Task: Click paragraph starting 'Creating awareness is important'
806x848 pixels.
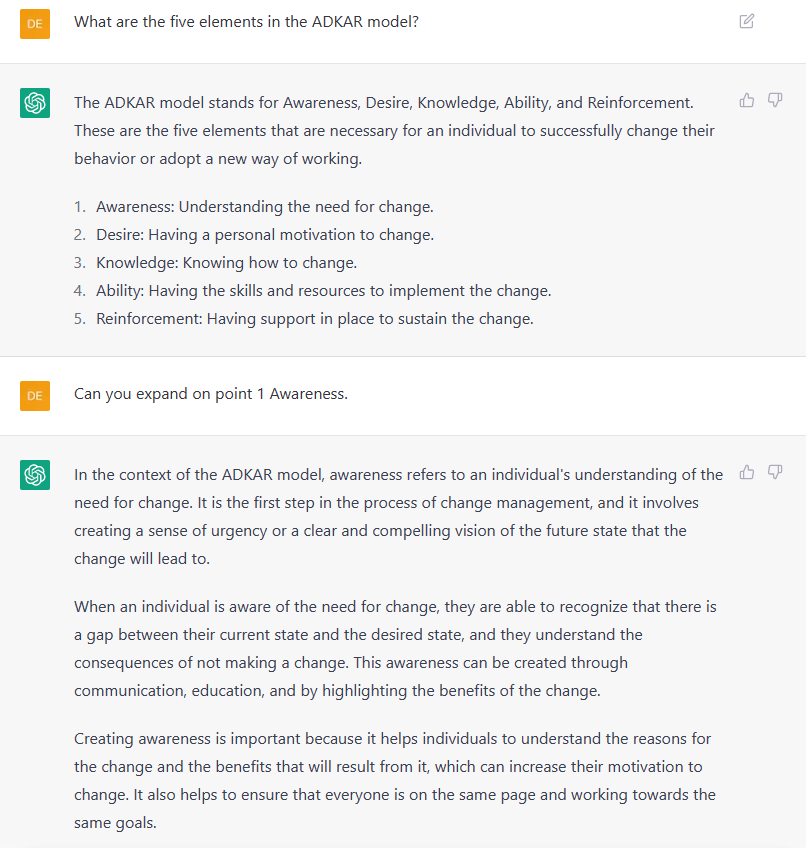Action: (395, 780)
